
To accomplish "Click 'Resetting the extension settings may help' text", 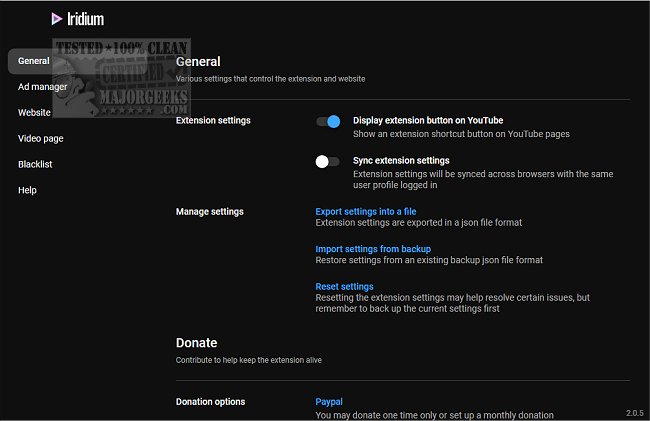I will (453, 303).
